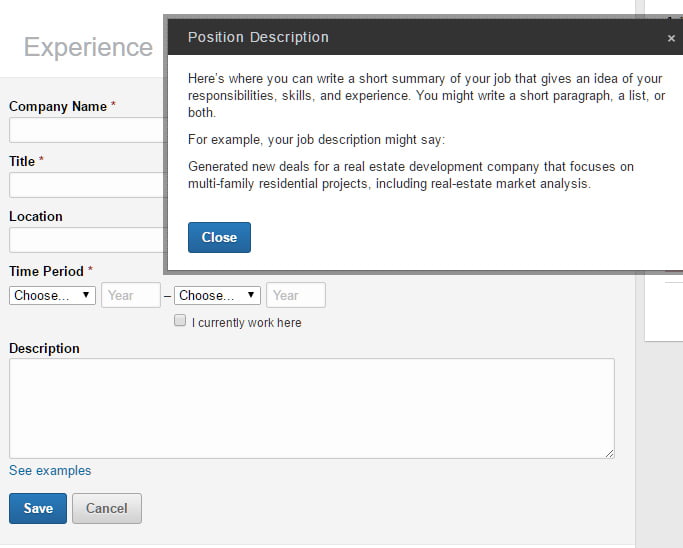Focus the Title text field

(87, 185)
